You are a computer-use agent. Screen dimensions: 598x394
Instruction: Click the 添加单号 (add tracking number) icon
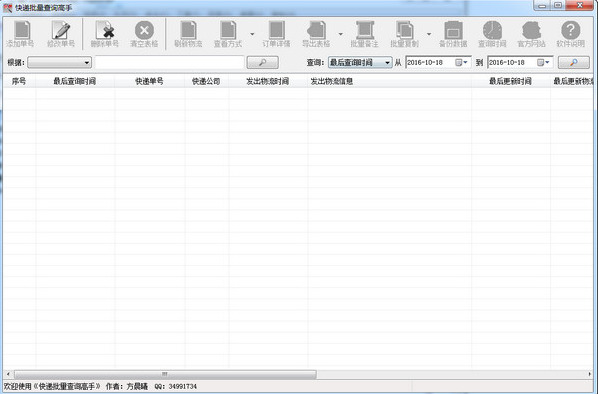tap(21, 30)
